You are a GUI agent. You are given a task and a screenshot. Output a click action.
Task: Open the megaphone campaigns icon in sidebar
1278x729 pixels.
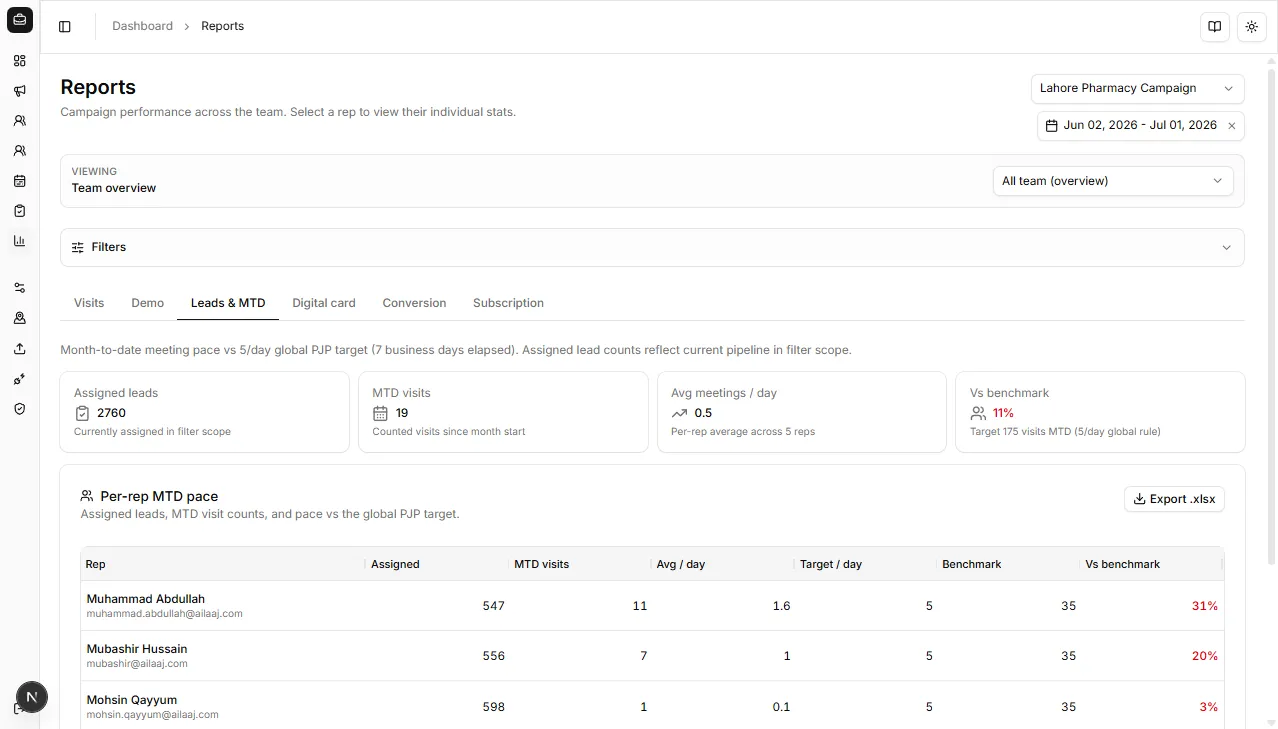(x=19, y=91)
